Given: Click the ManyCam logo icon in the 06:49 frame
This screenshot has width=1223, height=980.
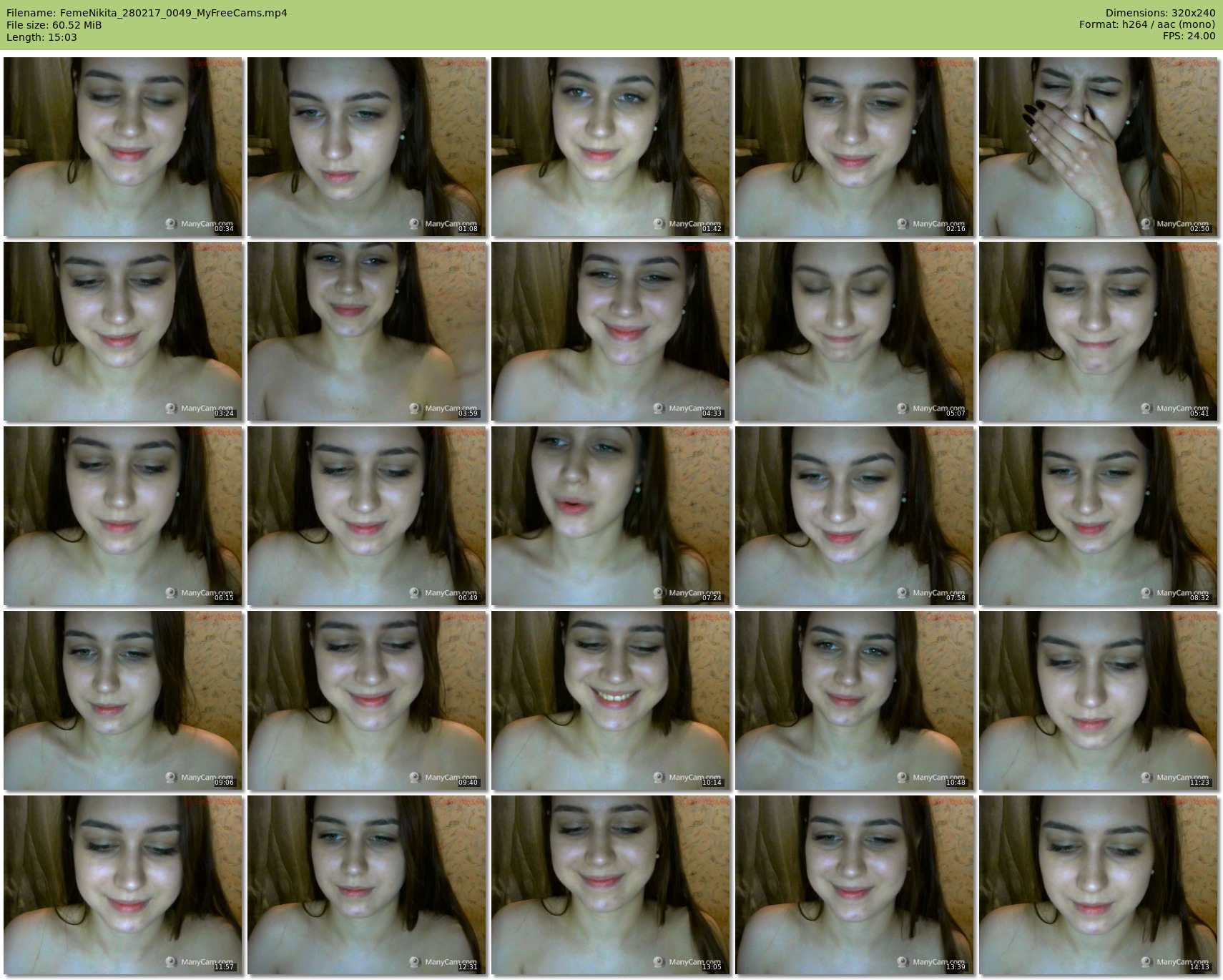Looking at the screenshot, I should (415, 593).
